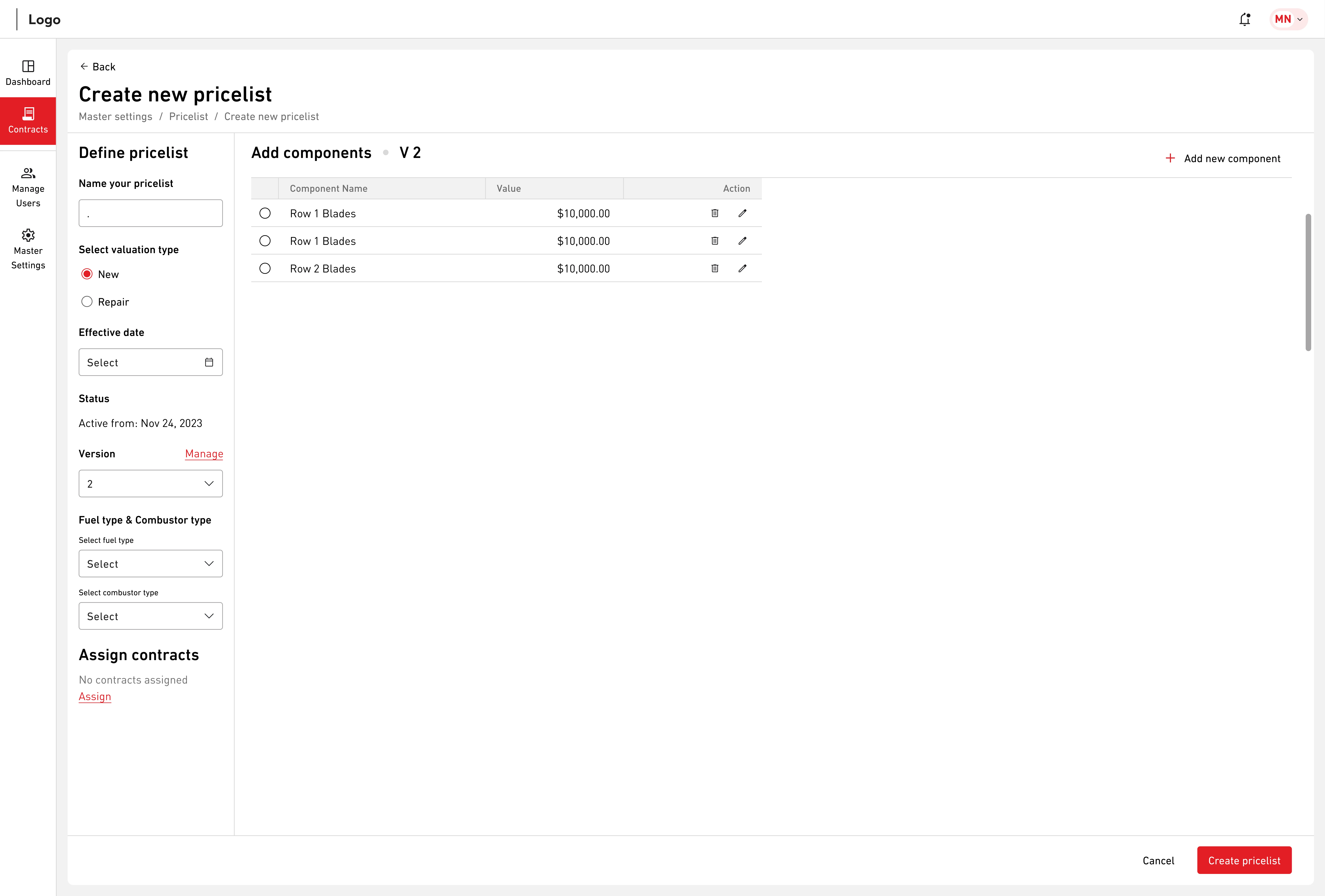Click the Assign contracts link
The height and width of the screenshot is (896, 1325).
(x=95, y=696)
